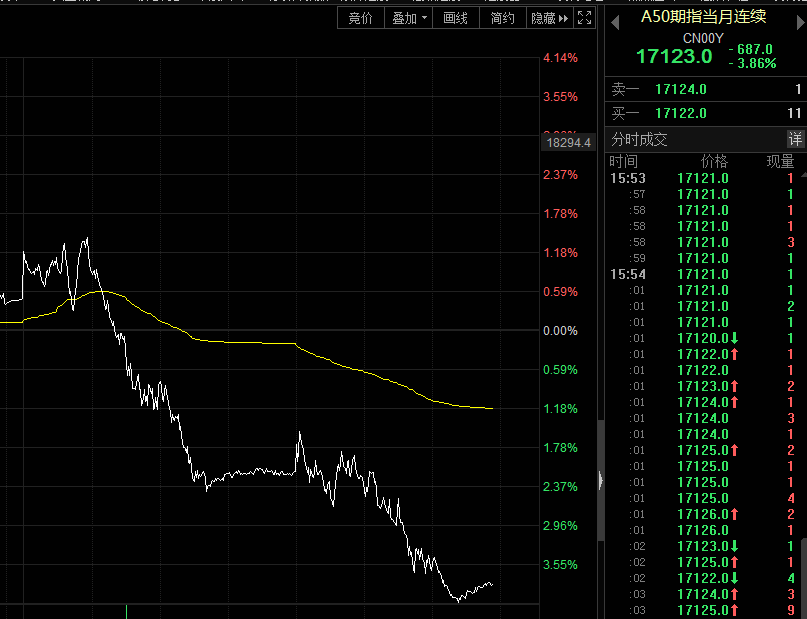The height and width of the screenshot is (619, 807).
Task: Open the 叠加 overlay dropdown
Action: click(409, 18)
